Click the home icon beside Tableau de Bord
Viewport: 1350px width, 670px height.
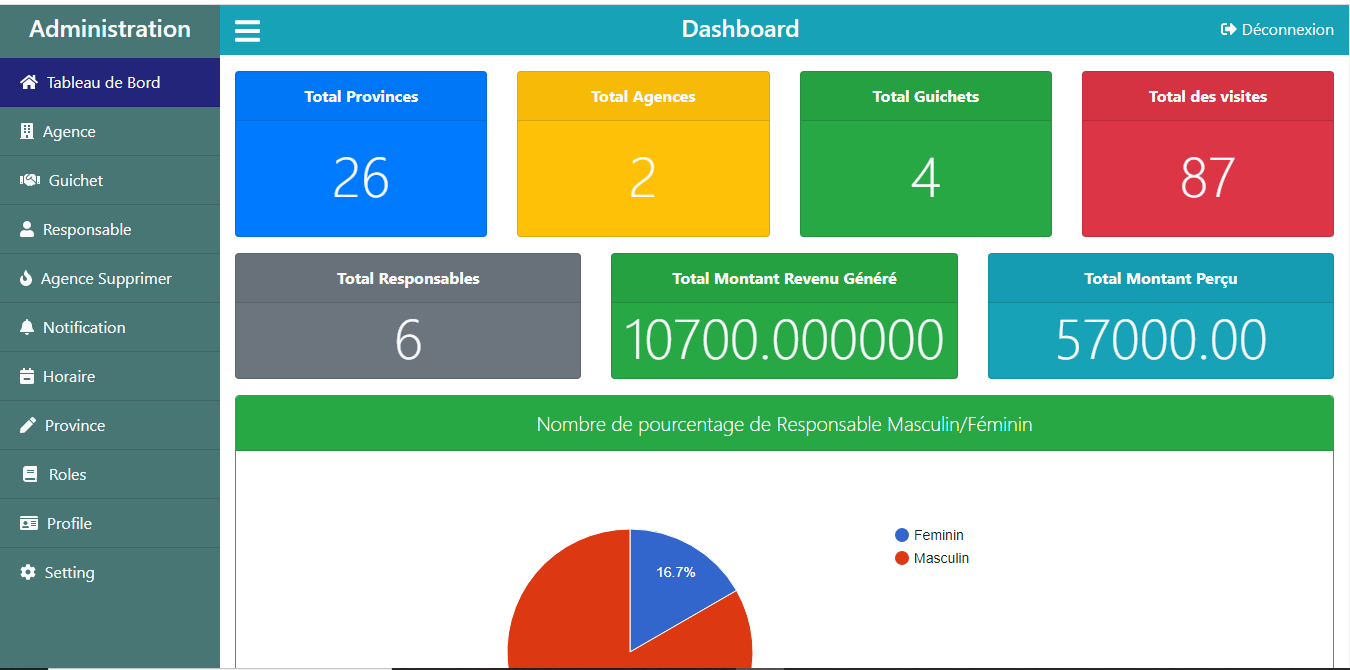tap(29, 82)
